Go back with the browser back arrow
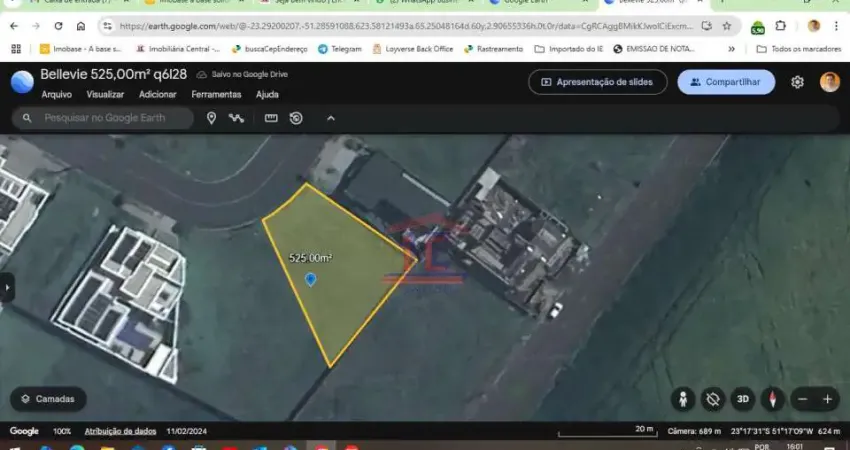Screen dimensions: 850x450 tap(14, 26)
